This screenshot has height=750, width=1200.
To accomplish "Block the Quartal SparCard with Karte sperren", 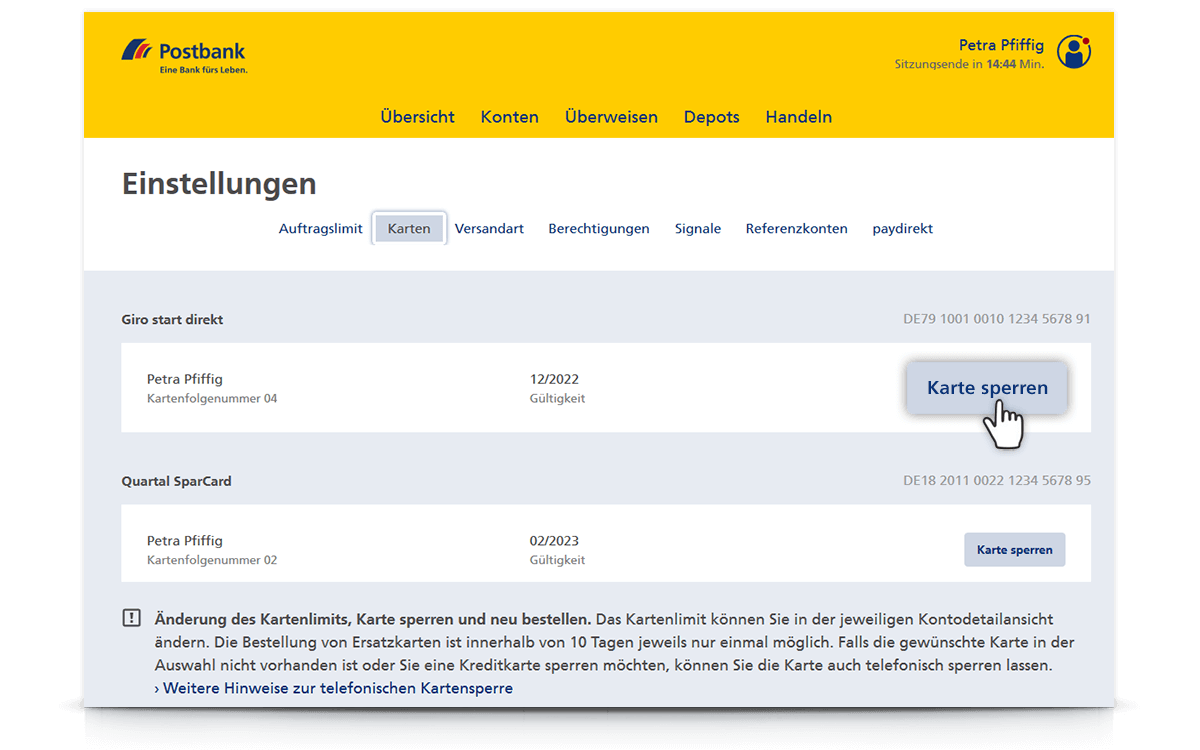I will pyautogui.click(x=1014, y=550).
